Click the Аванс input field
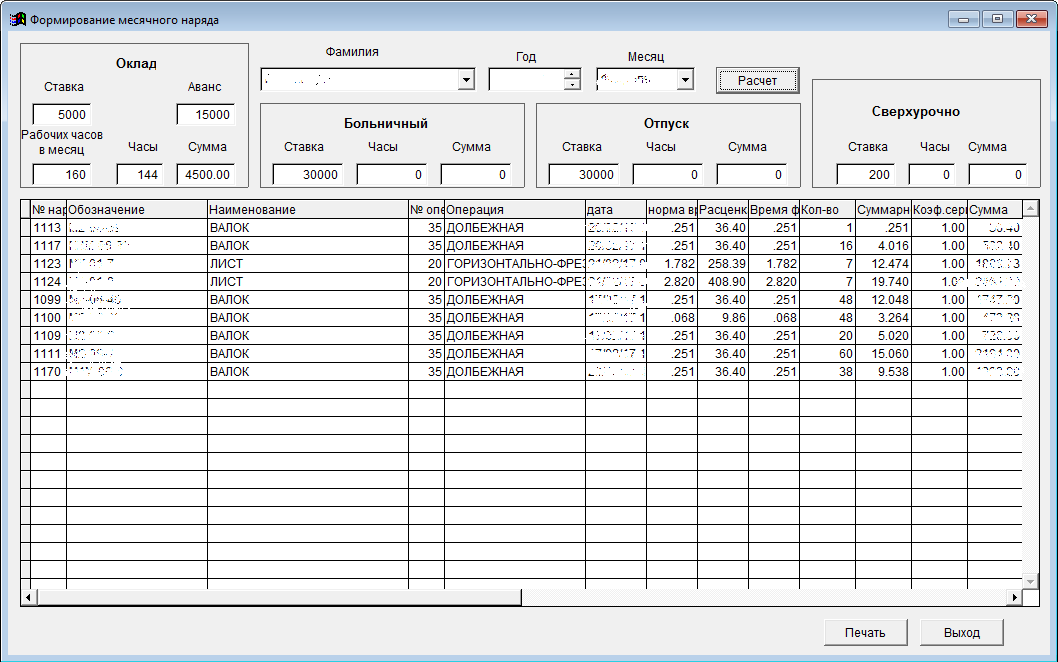 tap(205, 115)
